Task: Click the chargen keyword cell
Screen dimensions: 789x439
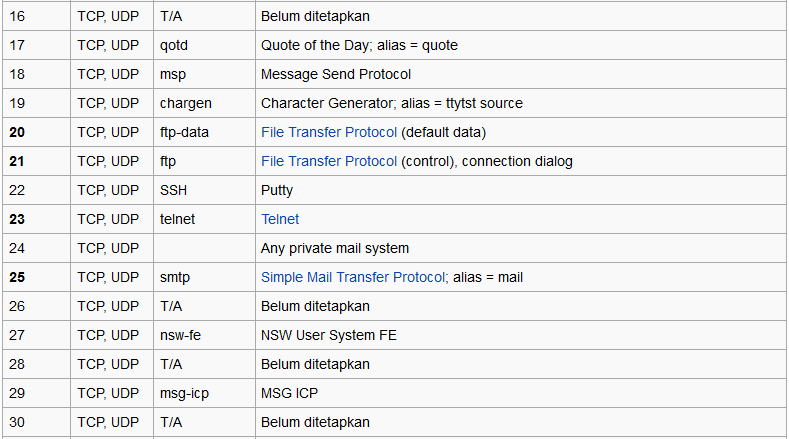Action: pyautogui.click(x=185, y=103)
